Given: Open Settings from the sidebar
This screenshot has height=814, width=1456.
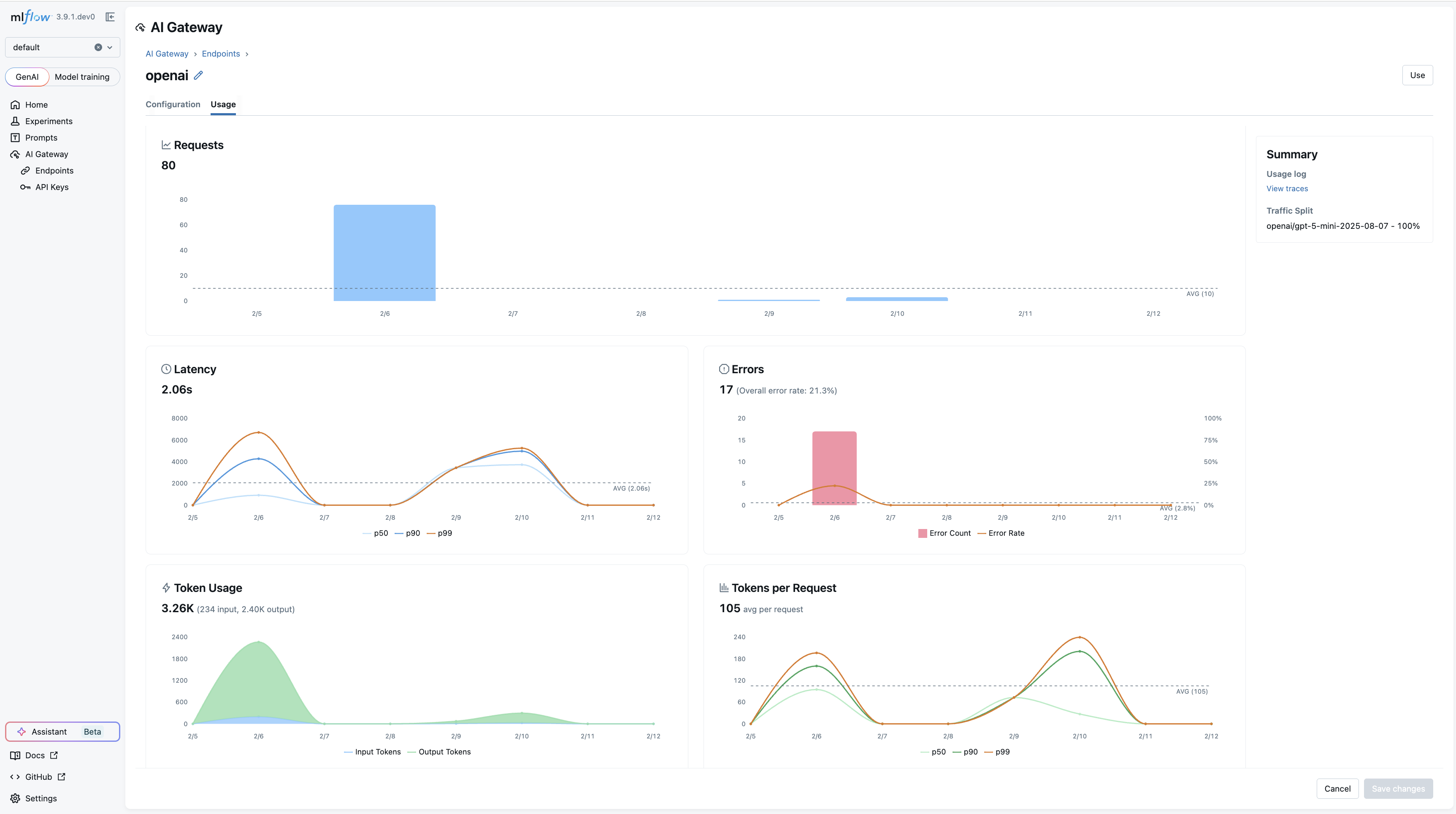Looking at the screenshot, I should point(41,798).
